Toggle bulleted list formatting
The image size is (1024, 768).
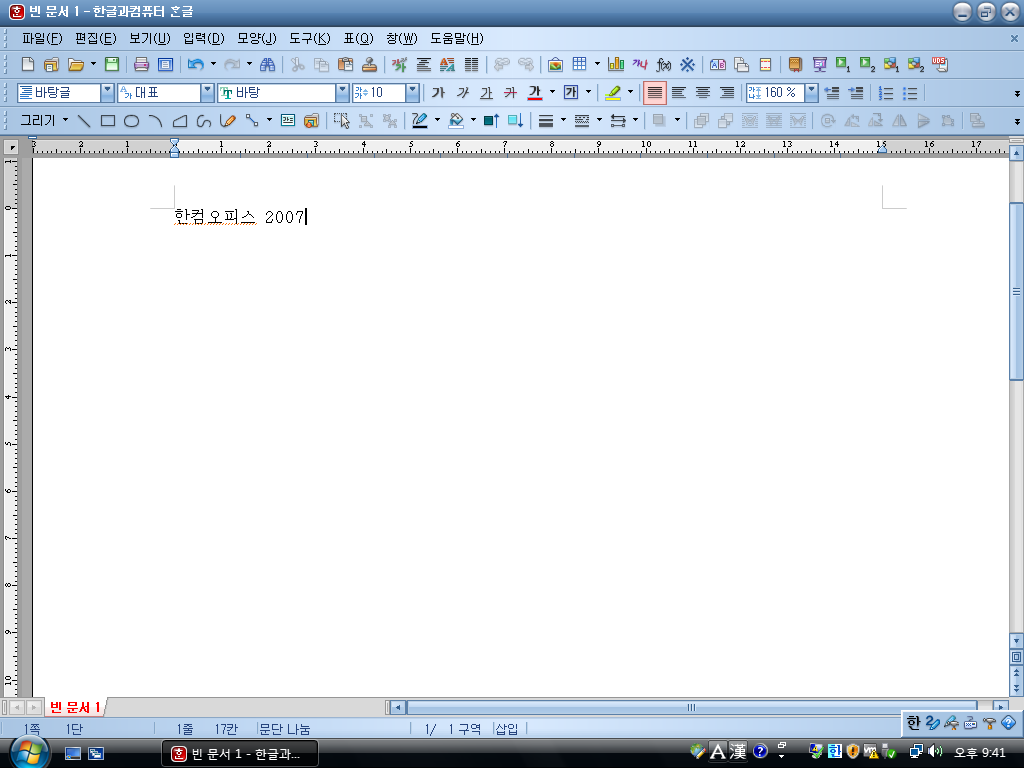click(x=910, y=93)
